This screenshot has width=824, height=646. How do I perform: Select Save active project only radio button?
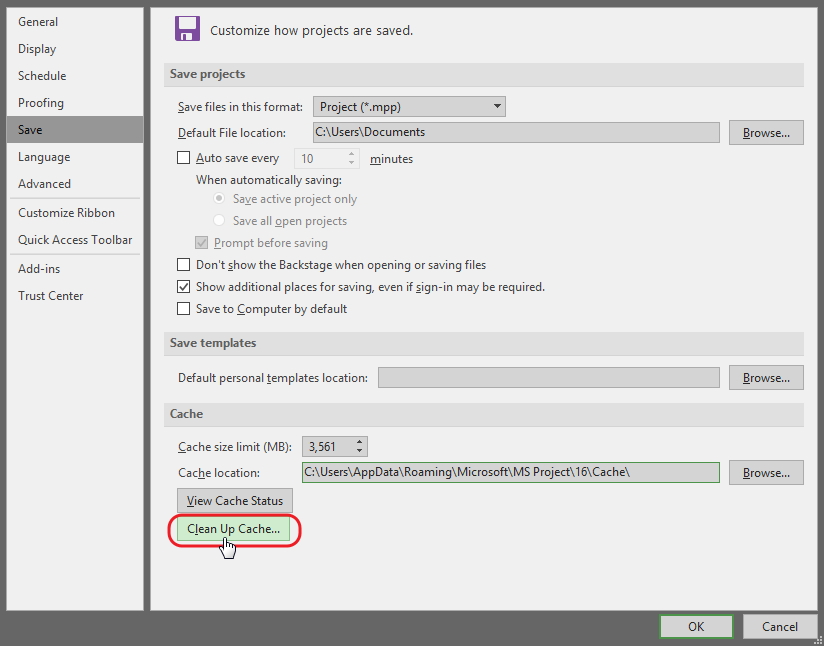pyautogui.click(x=219, y=198)
